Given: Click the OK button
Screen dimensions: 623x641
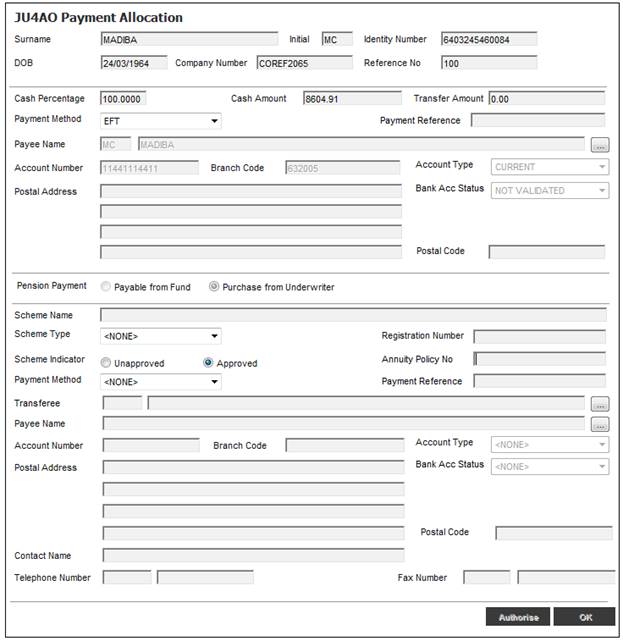Looking at the screenshot, I should coord(585,617).
